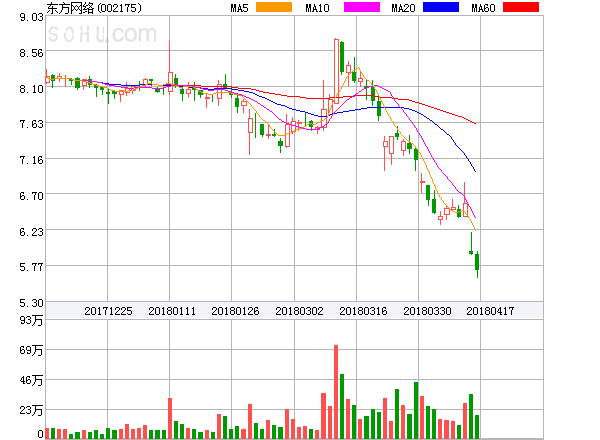Click the 23万 volume axis label
Screen dimensions: 600x440
click(x=31, y=411)
